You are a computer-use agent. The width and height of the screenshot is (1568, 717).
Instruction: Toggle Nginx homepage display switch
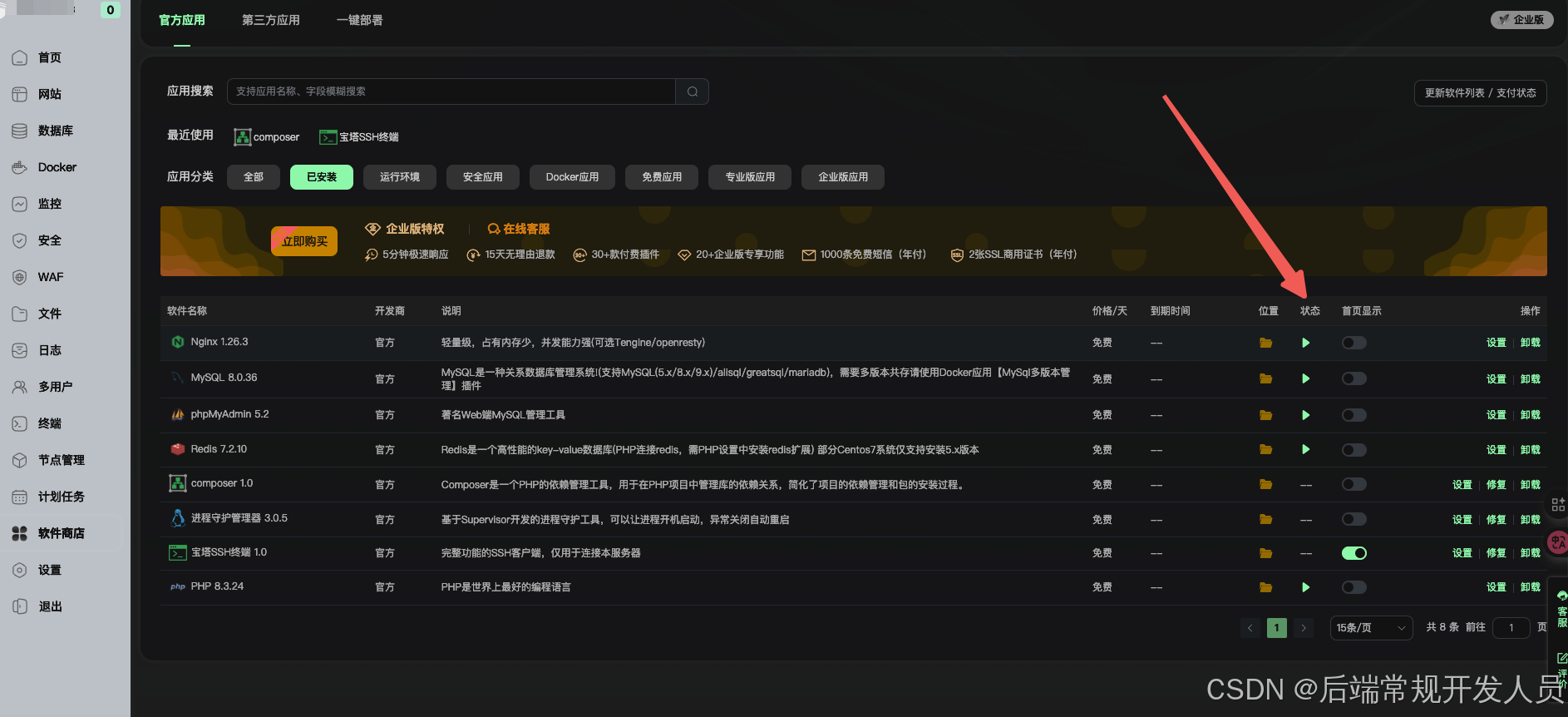coord(1354,343)
